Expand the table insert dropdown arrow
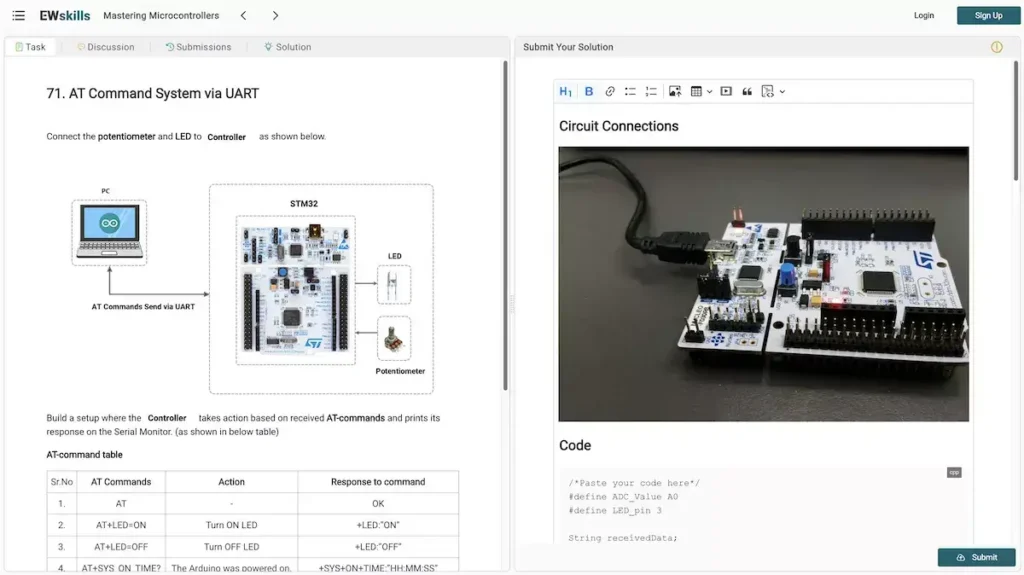1024x575 pixels. pyautogui.click(x=709, y=92)
